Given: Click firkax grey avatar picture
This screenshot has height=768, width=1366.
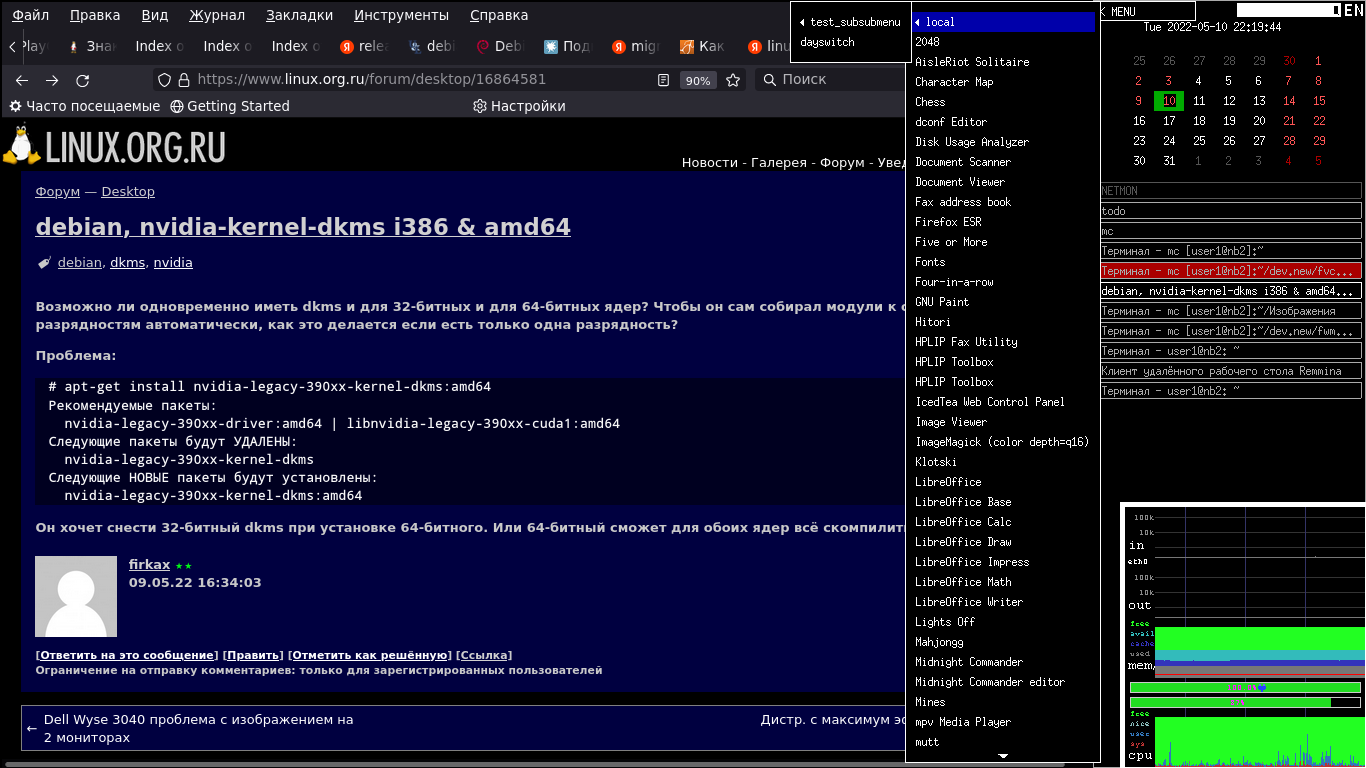Looking at the screenshot, I should tap(76, 596).
